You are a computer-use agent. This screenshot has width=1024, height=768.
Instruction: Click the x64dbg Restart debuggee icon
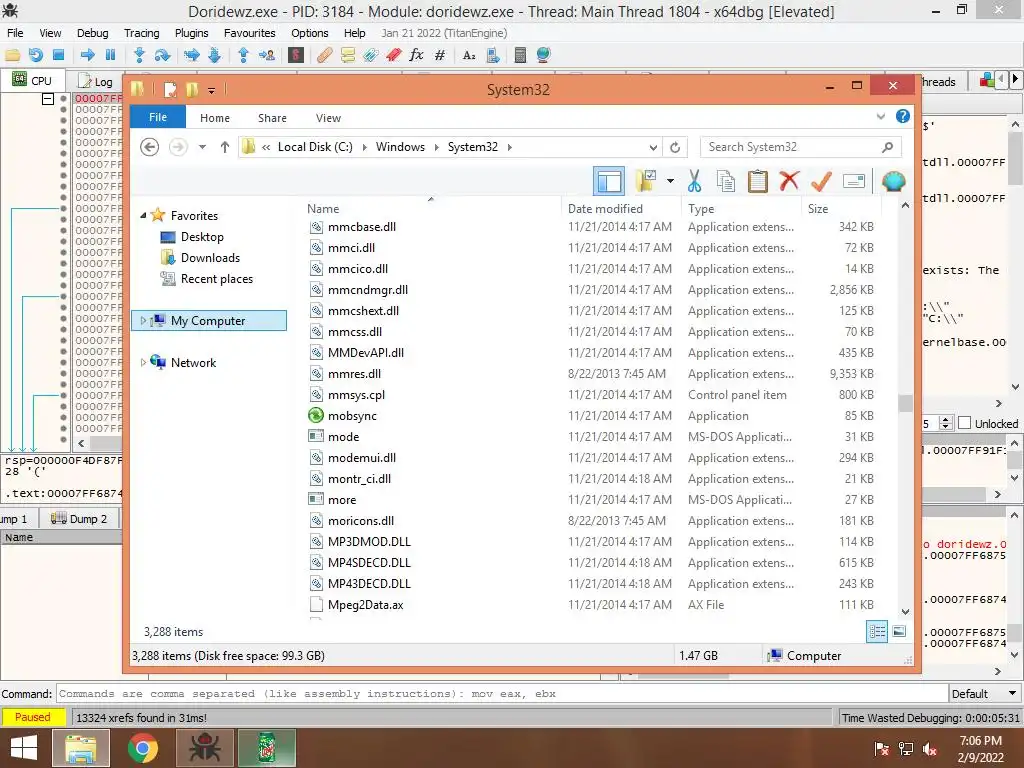point(35,56)
